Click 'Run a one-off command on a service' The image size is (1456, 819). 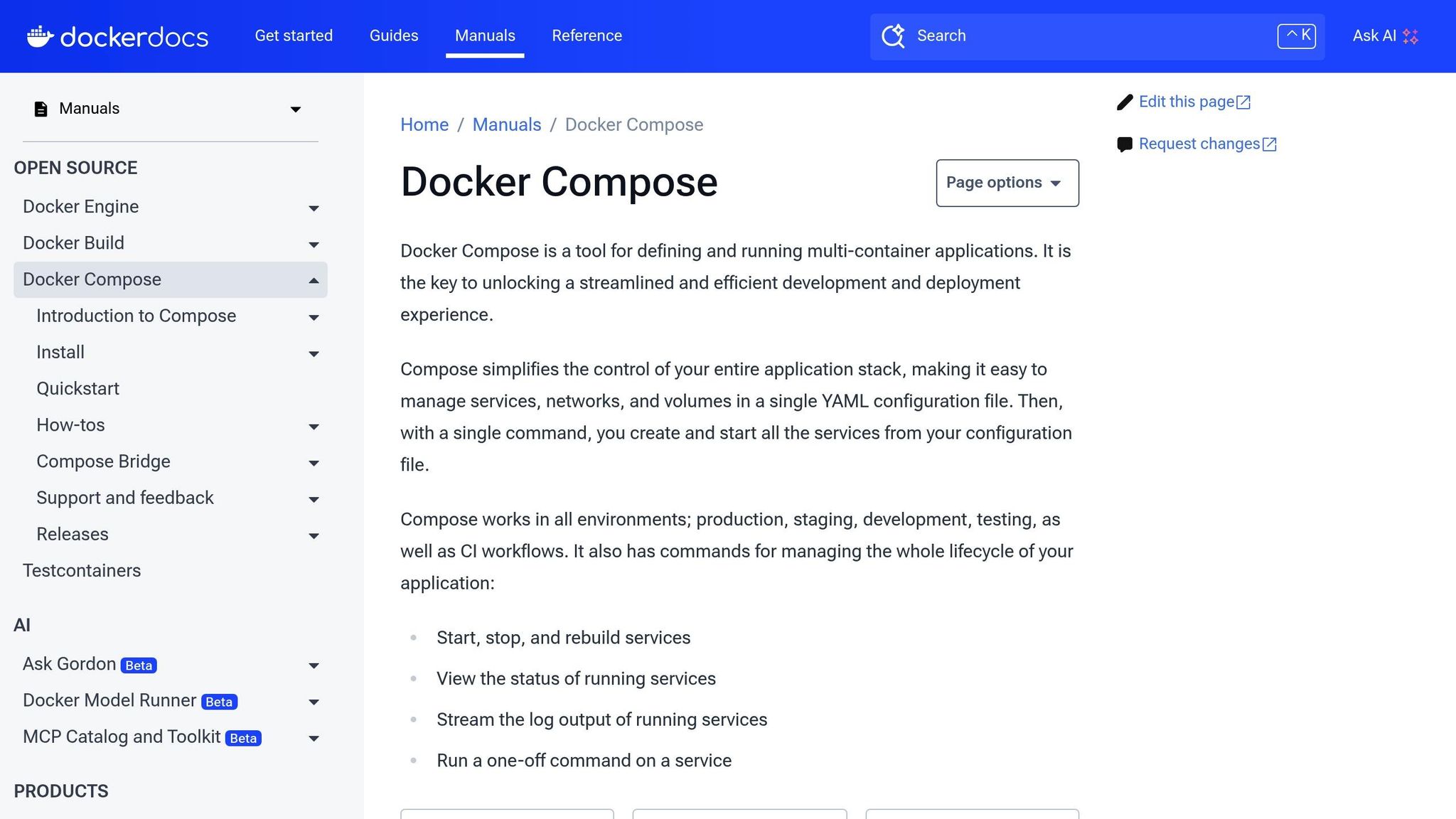(x=584, y=760)
